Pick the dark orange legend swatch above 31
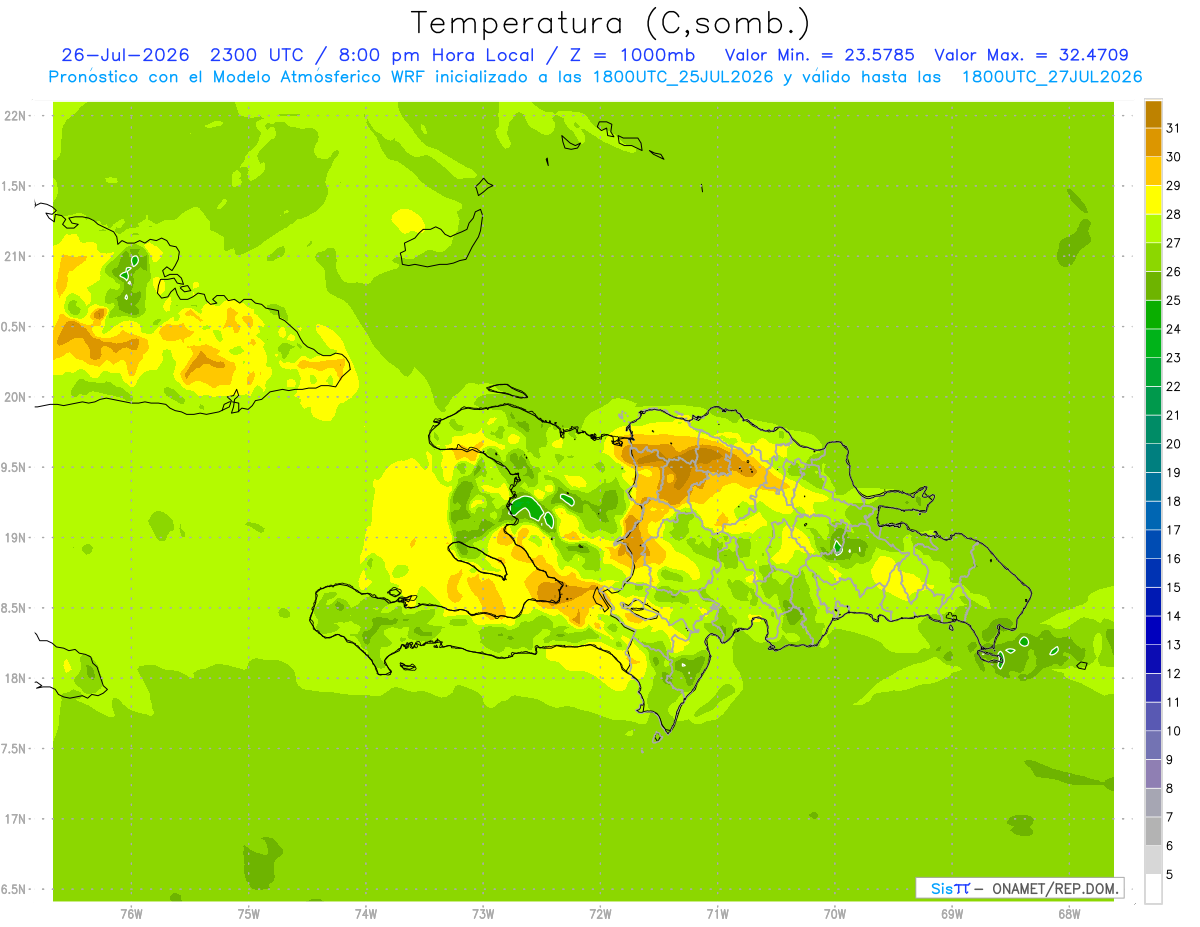The image size is (1200, 927). pyautogui.click(x=1153, y=113)
